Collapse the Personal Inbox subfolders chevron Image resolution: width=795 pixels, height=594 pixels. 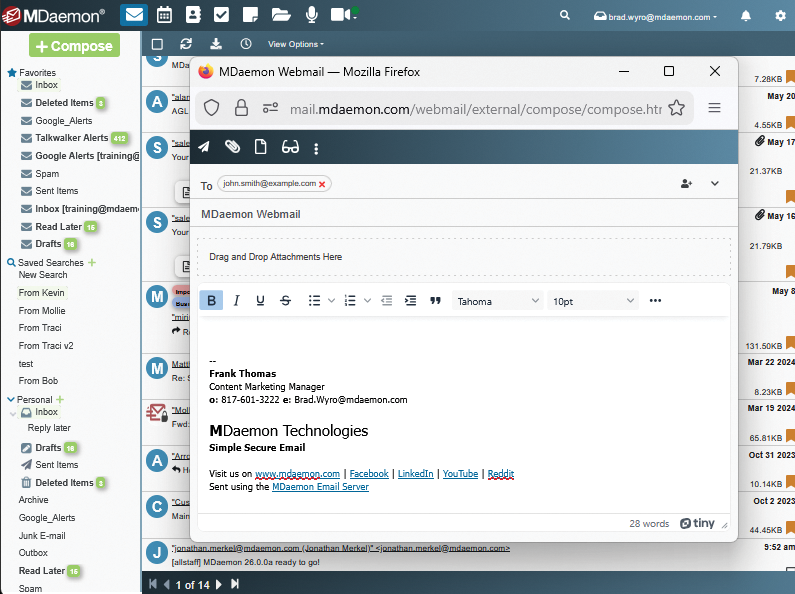point(13,414)
